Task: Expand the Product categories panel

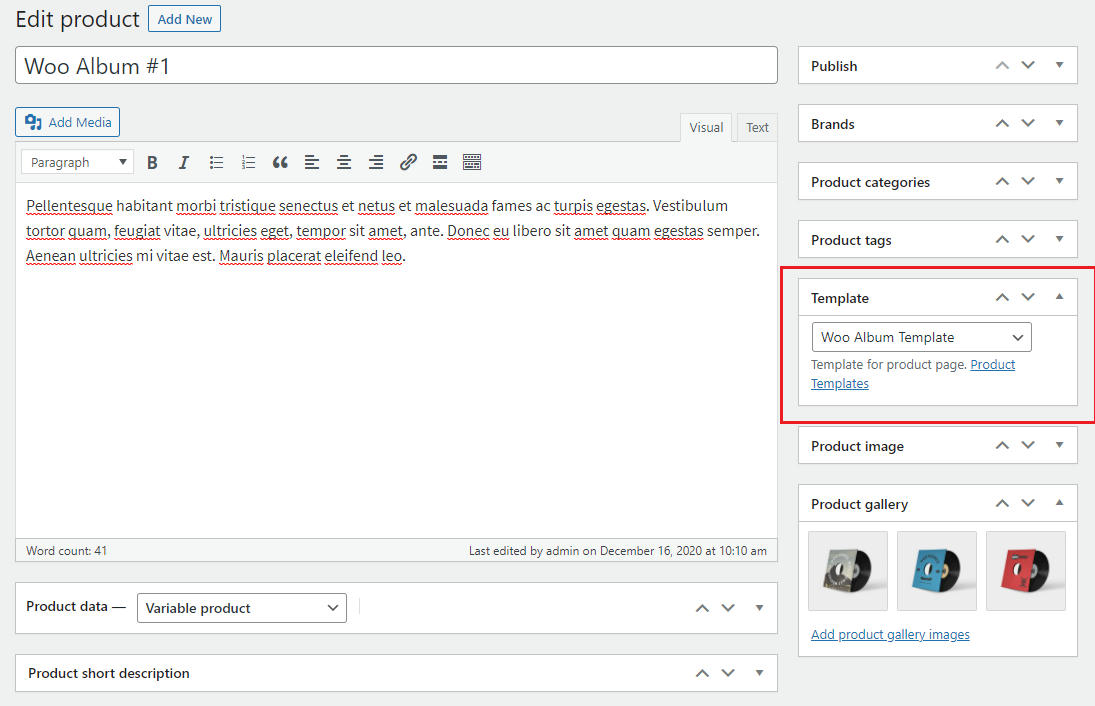Action: (x=1059, y=181)
